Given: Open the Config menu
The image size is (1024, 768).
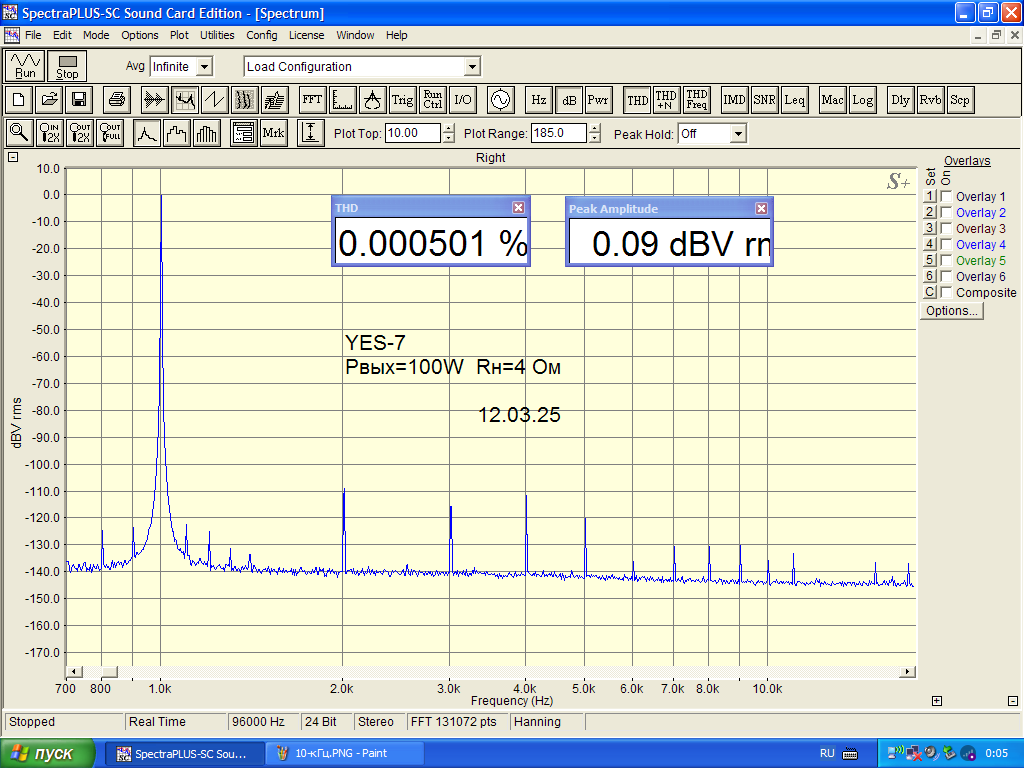Looking at the screenshot, I should point(262,35).
